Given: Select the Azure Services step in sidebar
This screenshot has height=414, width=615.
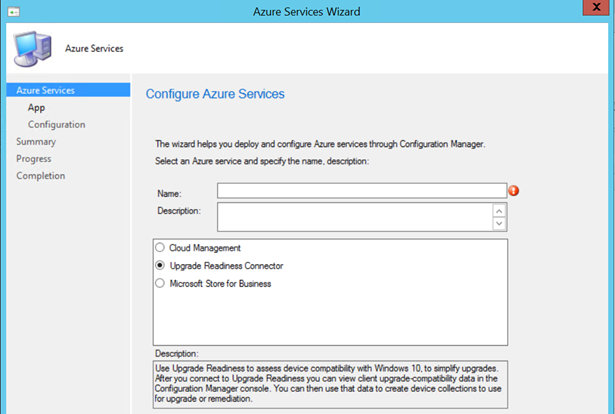Looking at the screenshot, I should (x=68, y=90).
